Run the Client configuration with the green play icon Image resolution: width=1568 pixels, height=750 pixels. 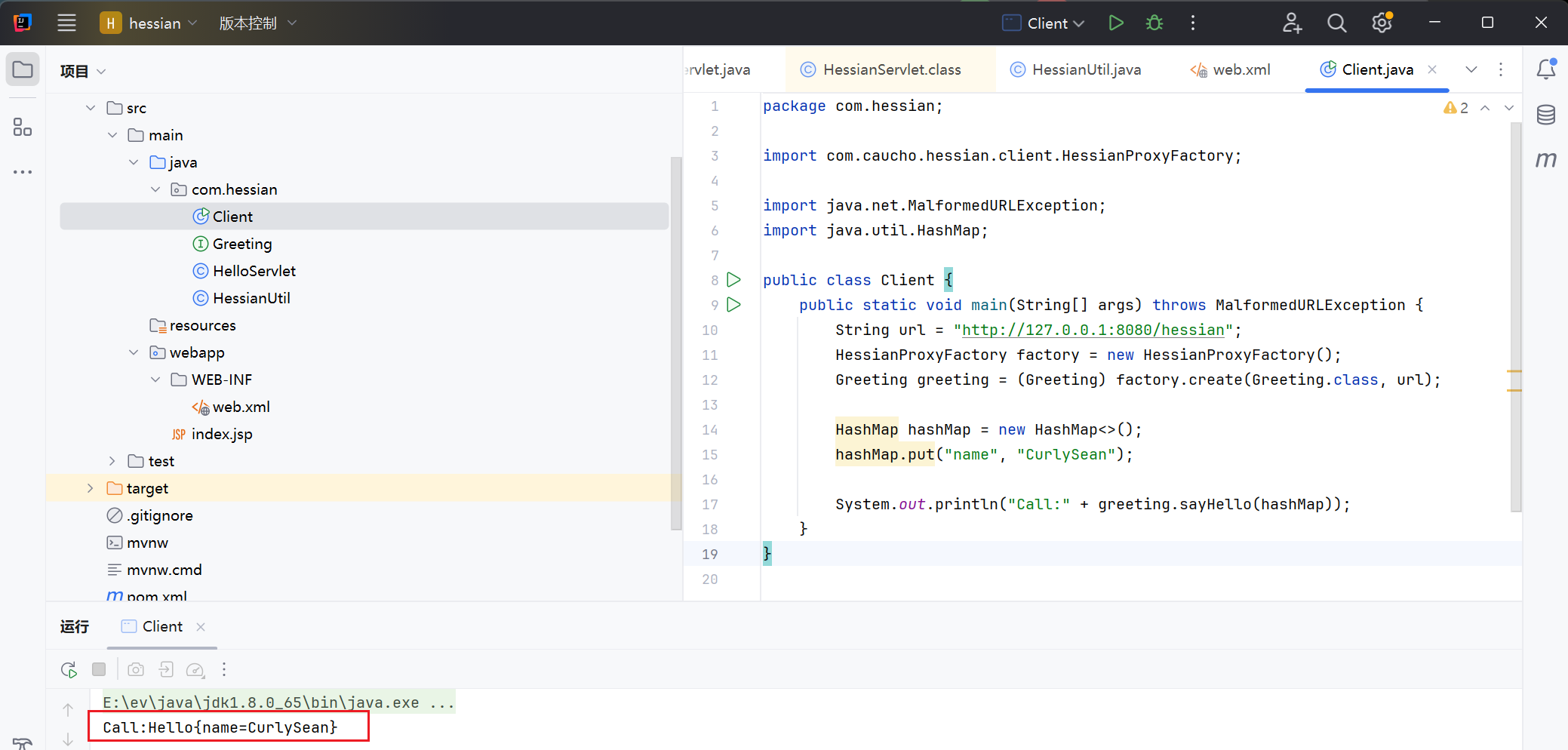click(1116, 23)
